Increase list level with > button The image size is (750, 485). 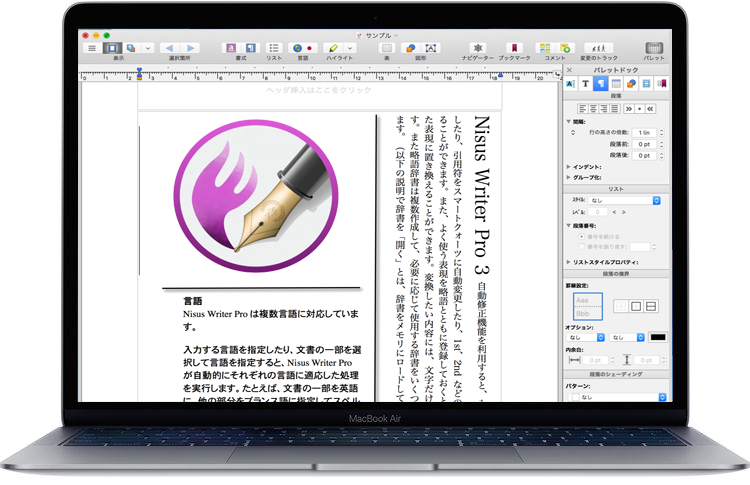tap(624, 212)
